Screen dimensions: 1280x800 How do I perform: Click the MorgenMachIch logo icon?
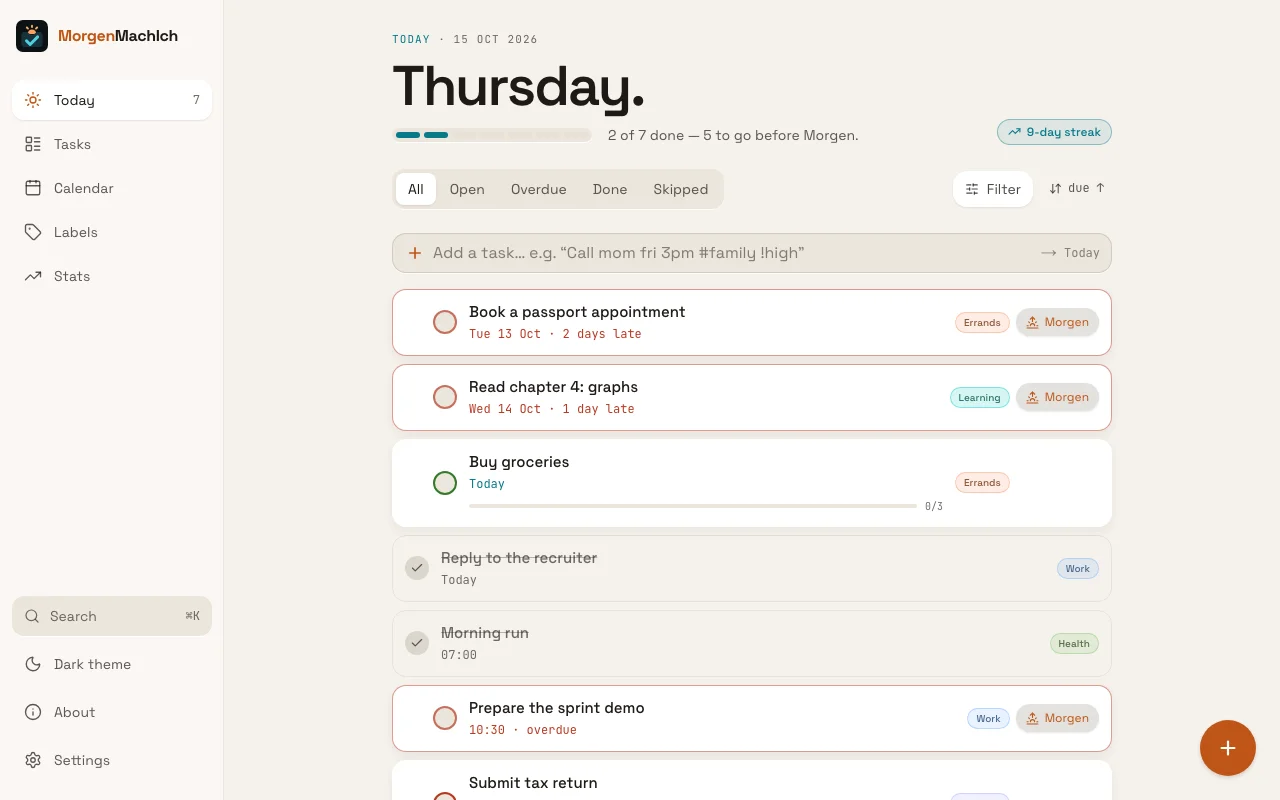coord(32,36)
